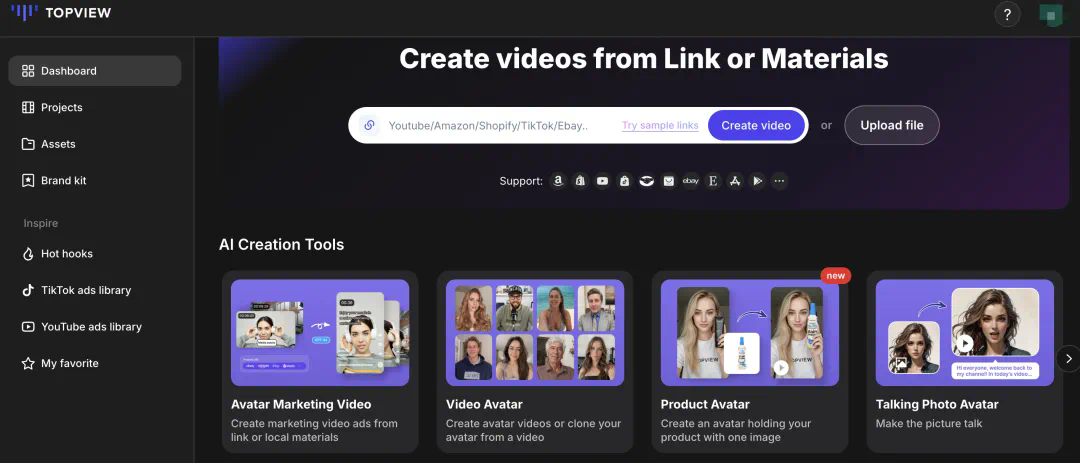Open the help question mark icon

pyautogui.click(x=1006, y=14)
